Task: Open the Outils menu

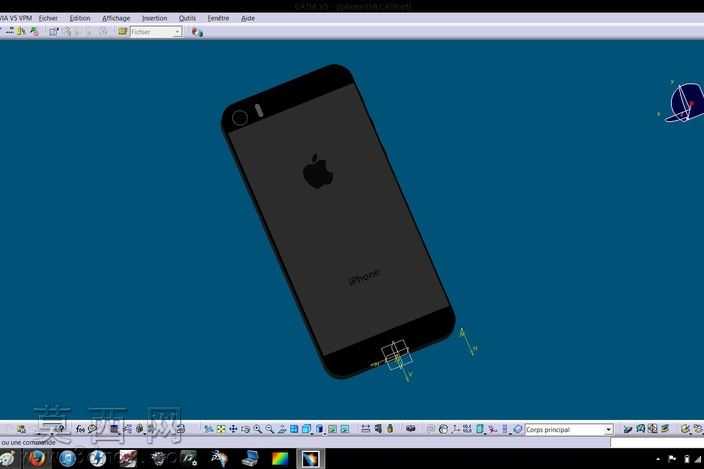Action: (187, 18)
